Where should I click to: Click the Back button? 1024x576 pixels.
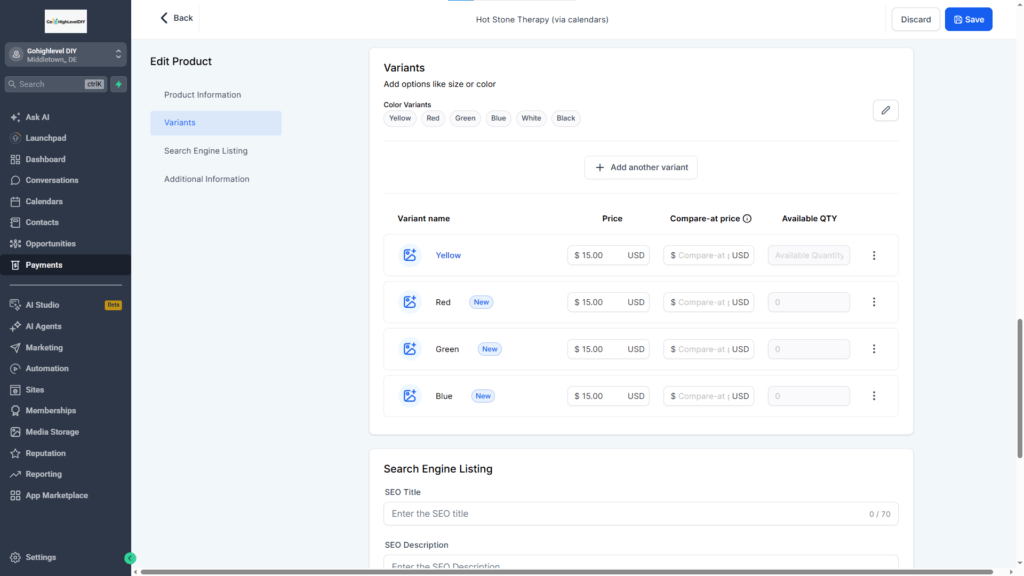[176, 18]
